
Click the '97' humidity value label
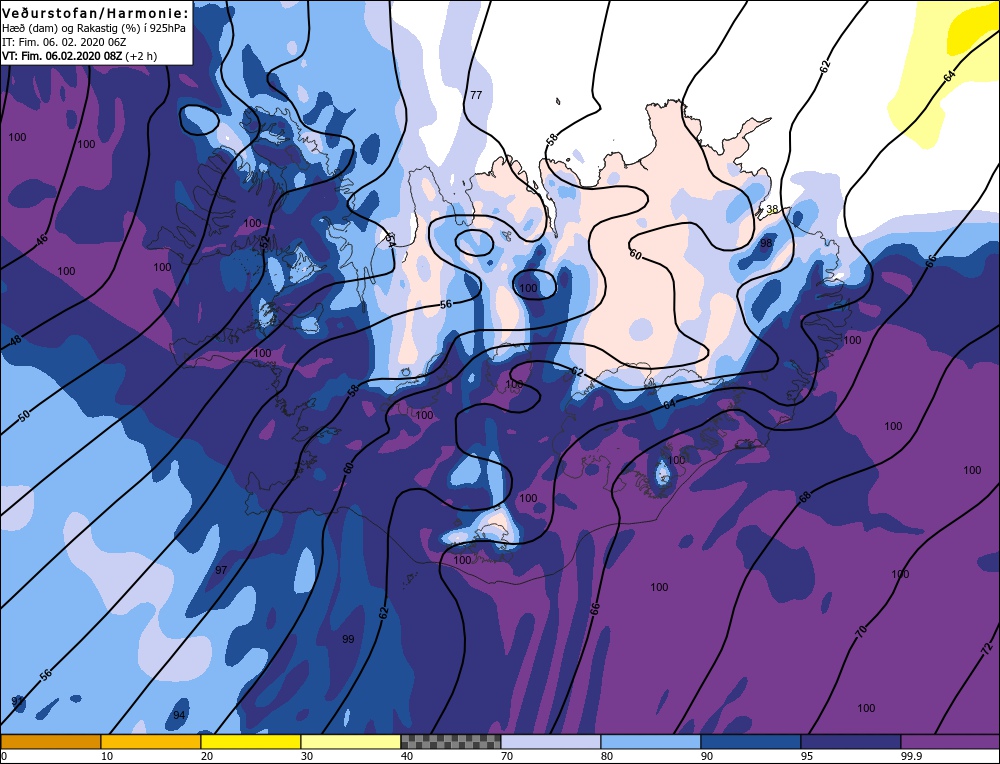pos(221,570)
